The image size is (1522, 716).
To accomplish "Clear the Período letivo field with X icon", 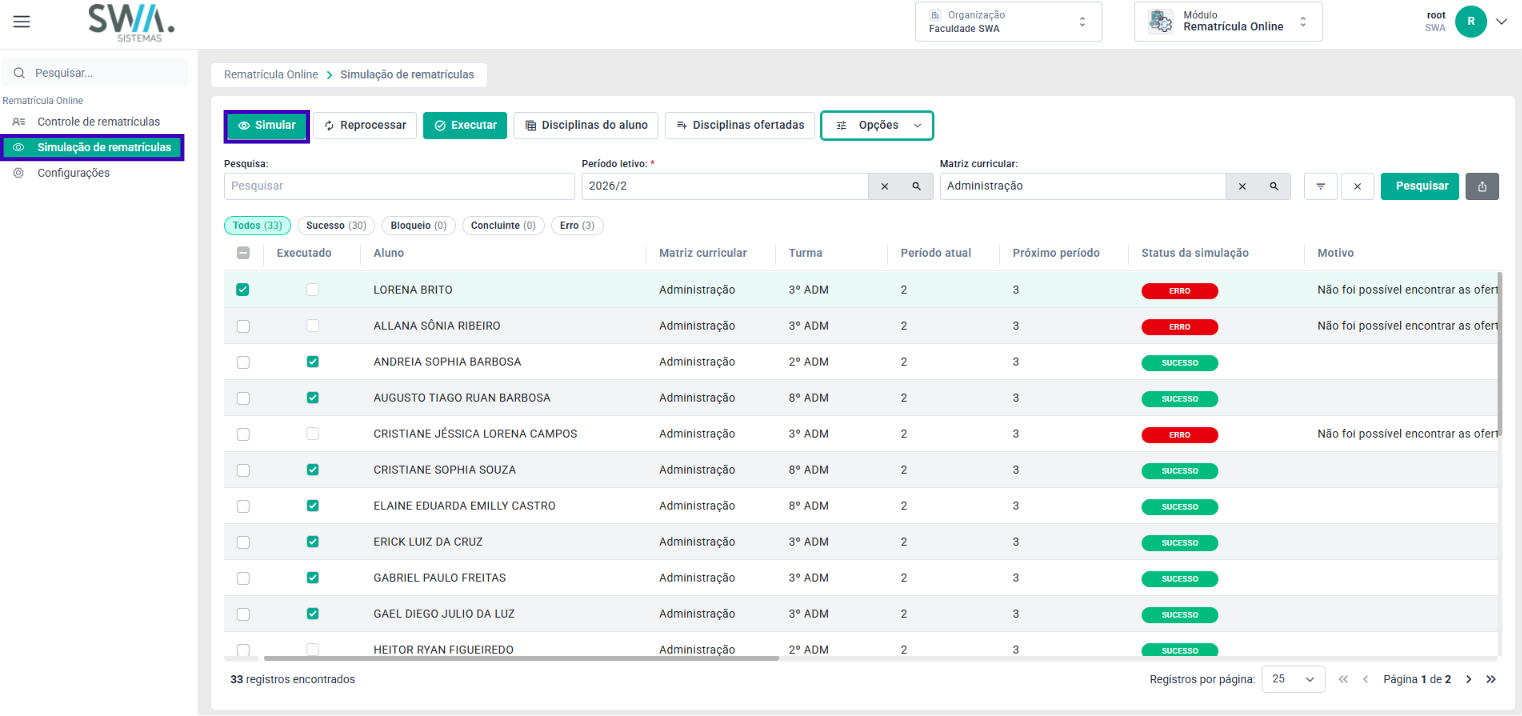I will 884,186.
